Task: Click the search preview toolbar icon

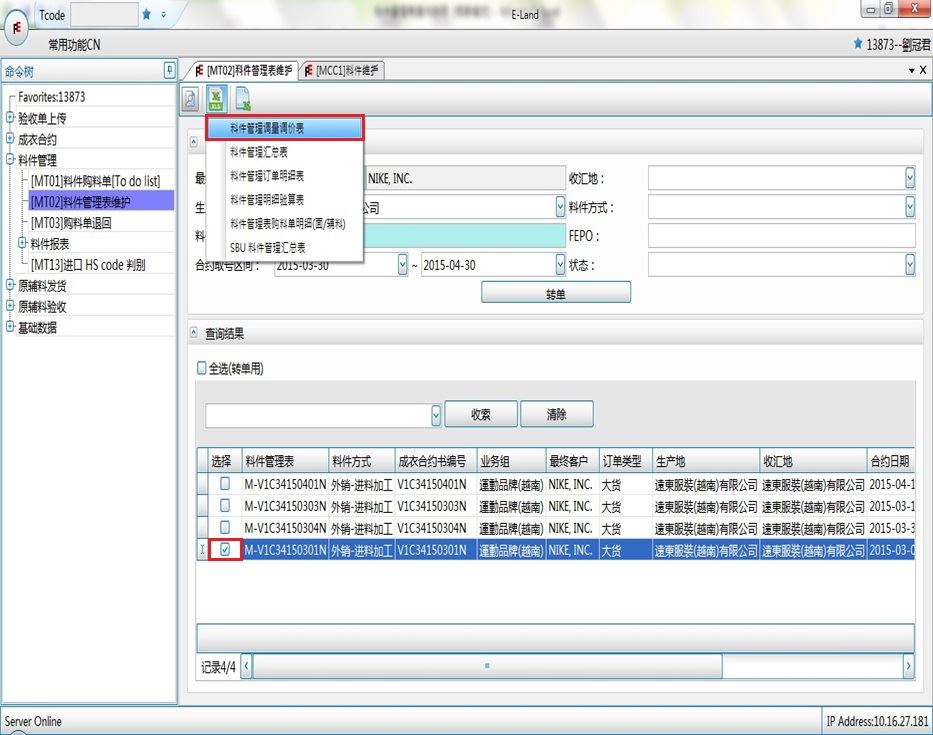Action: [x=191, y=99]
